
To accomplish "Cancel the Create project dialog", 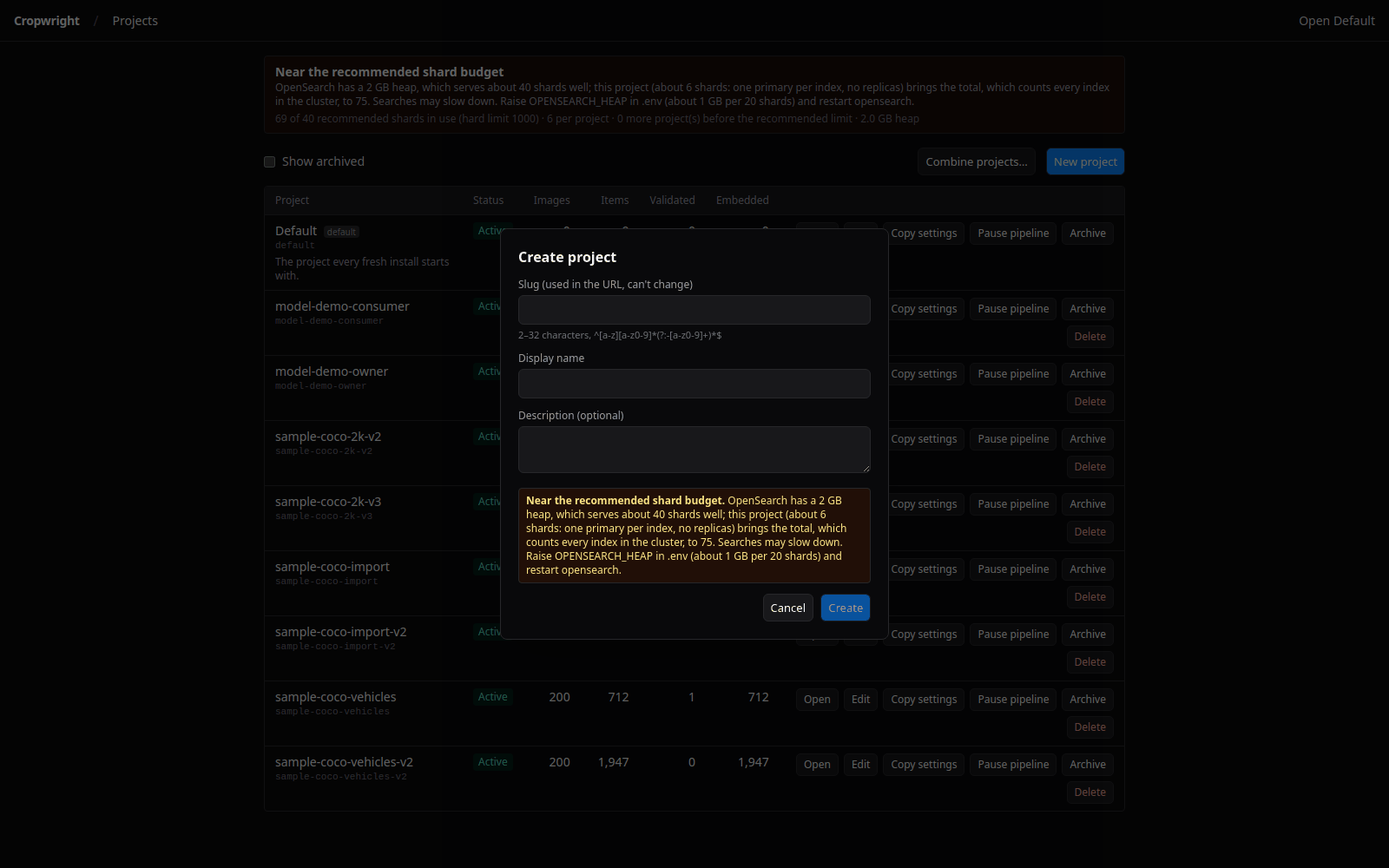I will (787, 608).
